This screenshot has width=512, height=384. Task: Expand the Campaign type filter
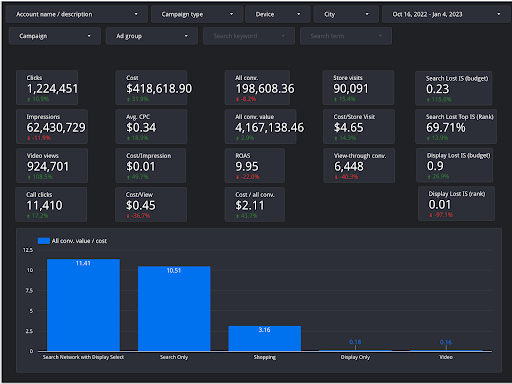pyautogui.click(x=197, y=14)
